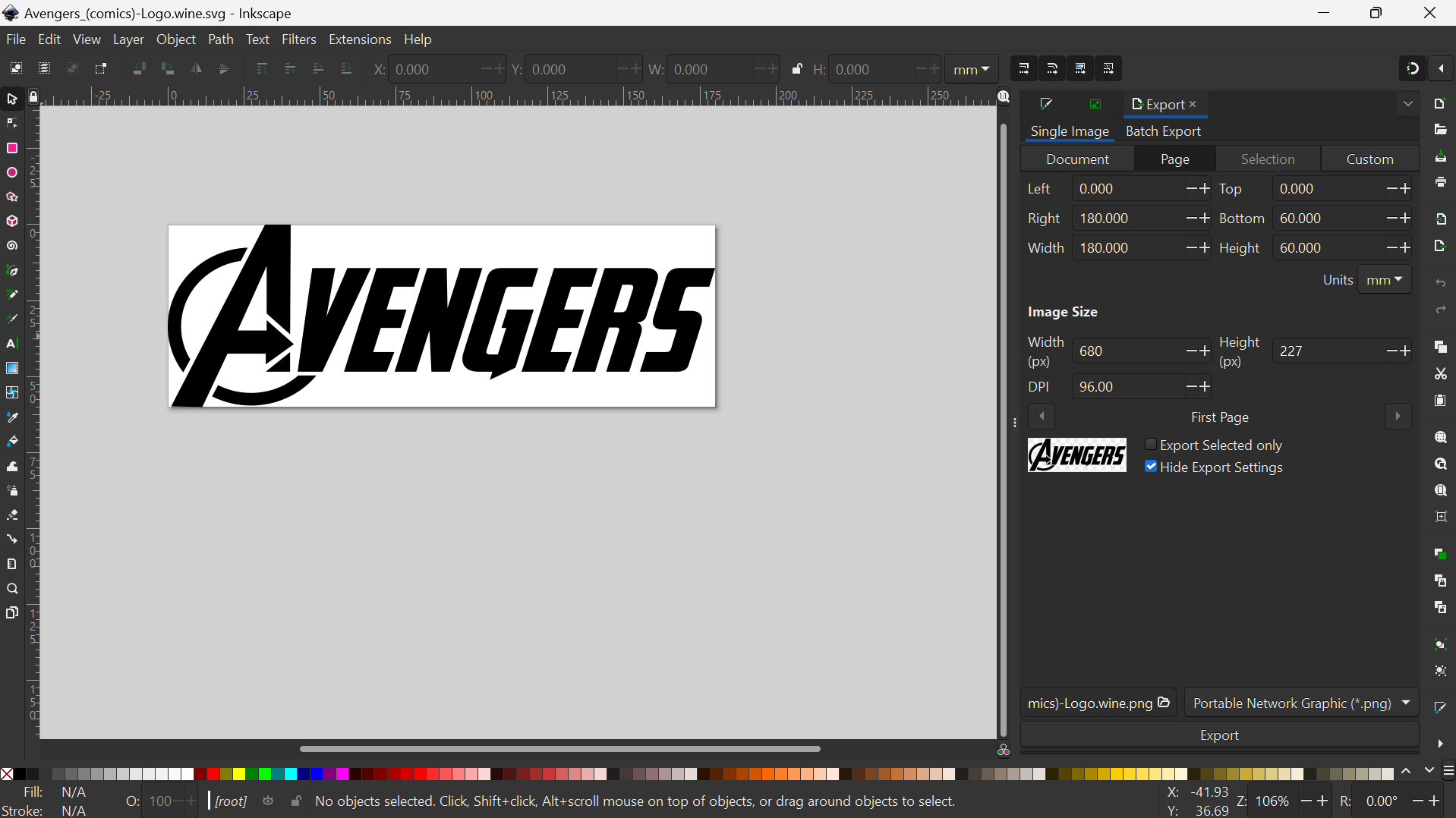Select the Connector tool
Viewport: 1456px width, 818px height.
pyautogui.click(x=12, y=540)
